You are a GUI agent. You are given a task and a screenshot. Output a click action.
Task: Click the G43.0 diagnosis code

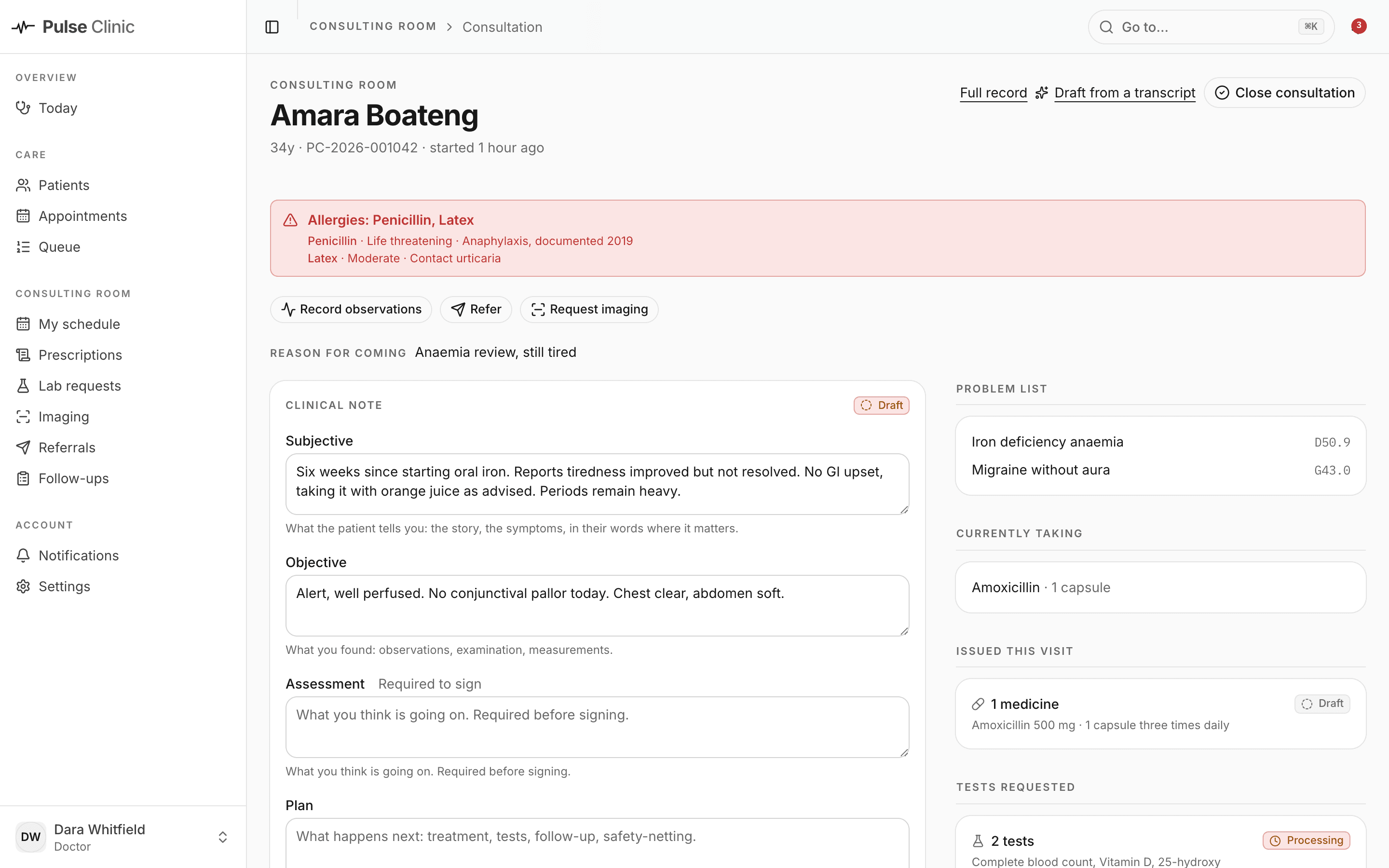[x=1332, y=471]
